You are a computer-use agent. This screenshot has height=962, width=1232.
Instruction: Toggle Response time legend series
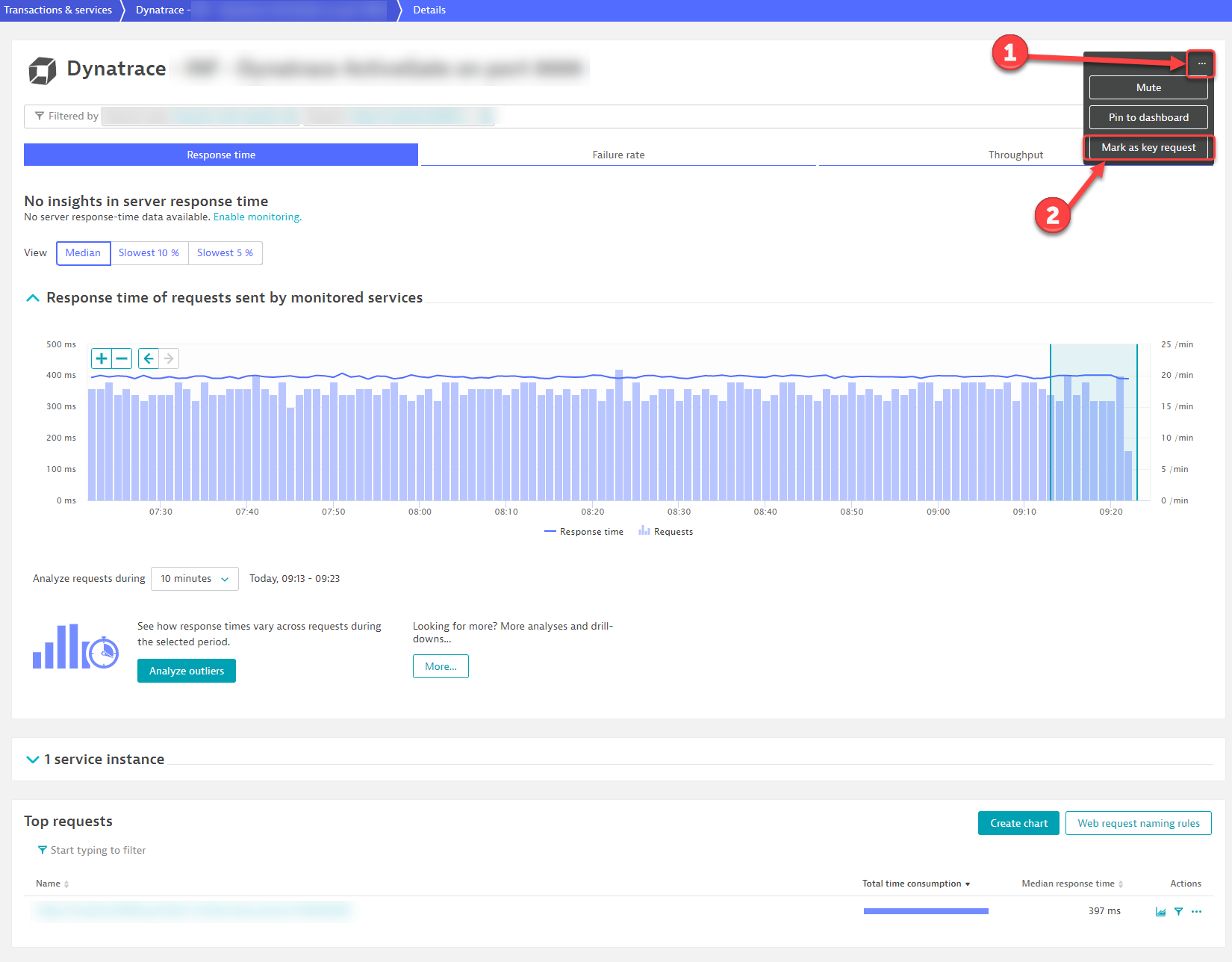584,532
